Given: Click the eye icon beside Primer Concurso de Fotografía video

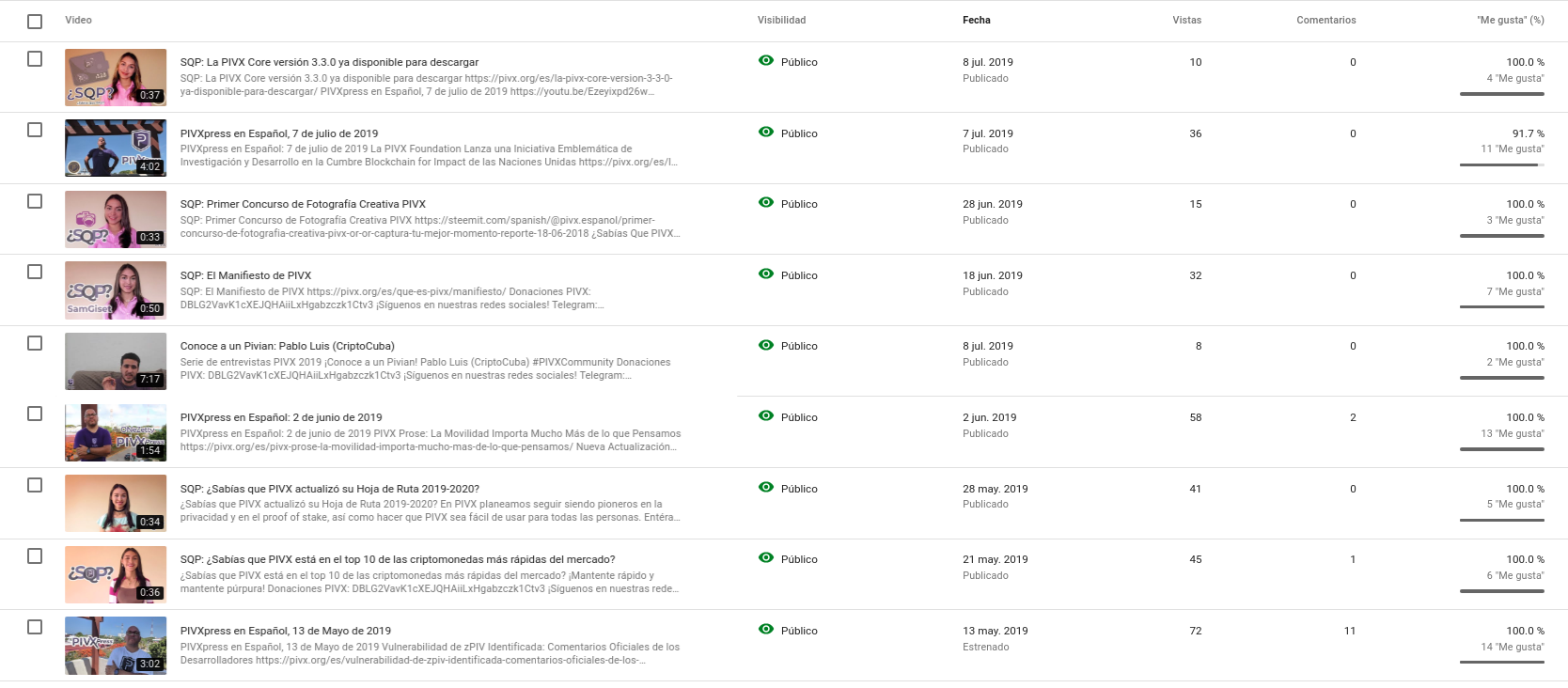Looking at the screenshot, I should click(766, 203).
